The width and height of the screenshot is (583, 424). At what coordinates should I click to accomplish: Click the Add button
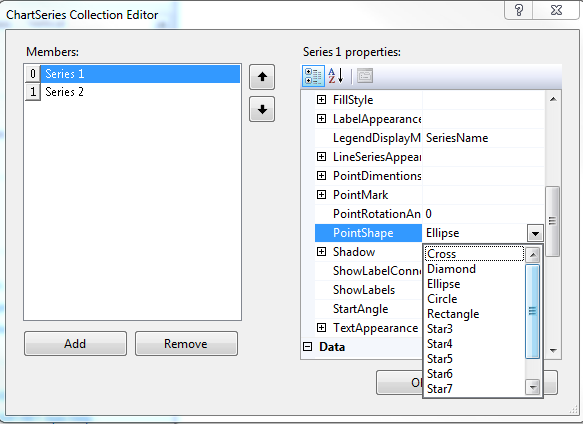(75, 344)
